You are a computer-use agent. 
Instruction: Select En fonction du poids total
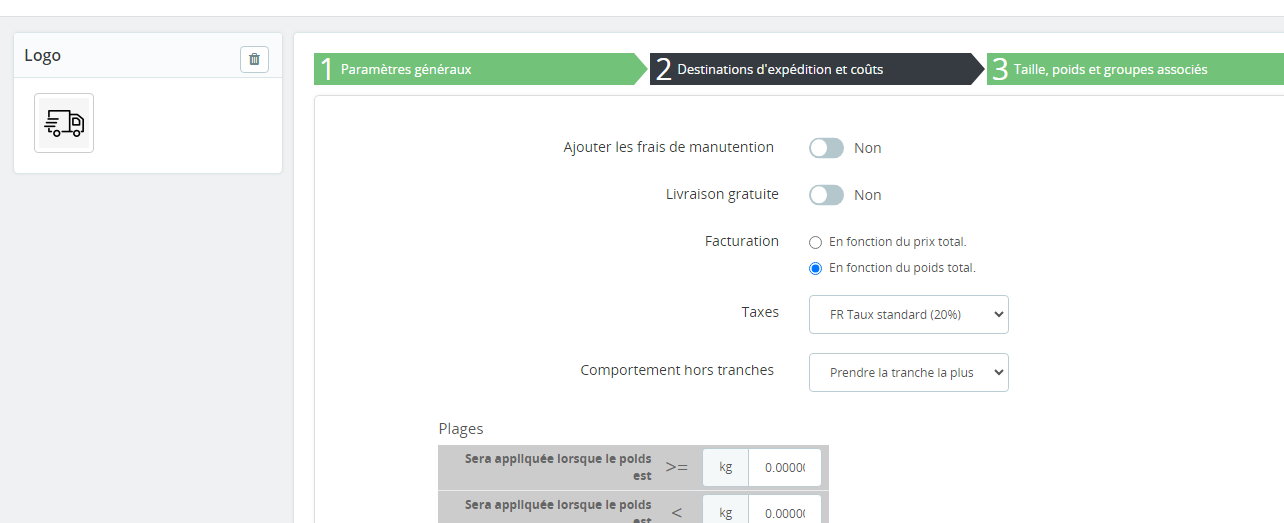coord(815,268)
